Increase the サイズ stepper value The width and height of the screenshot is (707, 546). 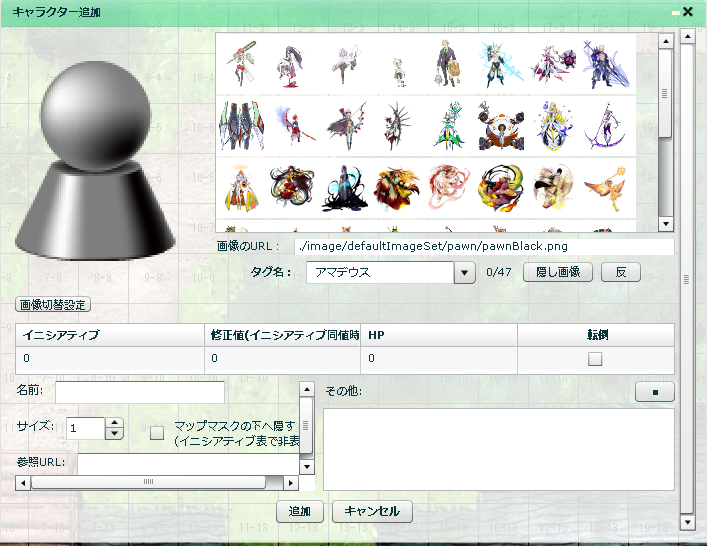point(115,423)
